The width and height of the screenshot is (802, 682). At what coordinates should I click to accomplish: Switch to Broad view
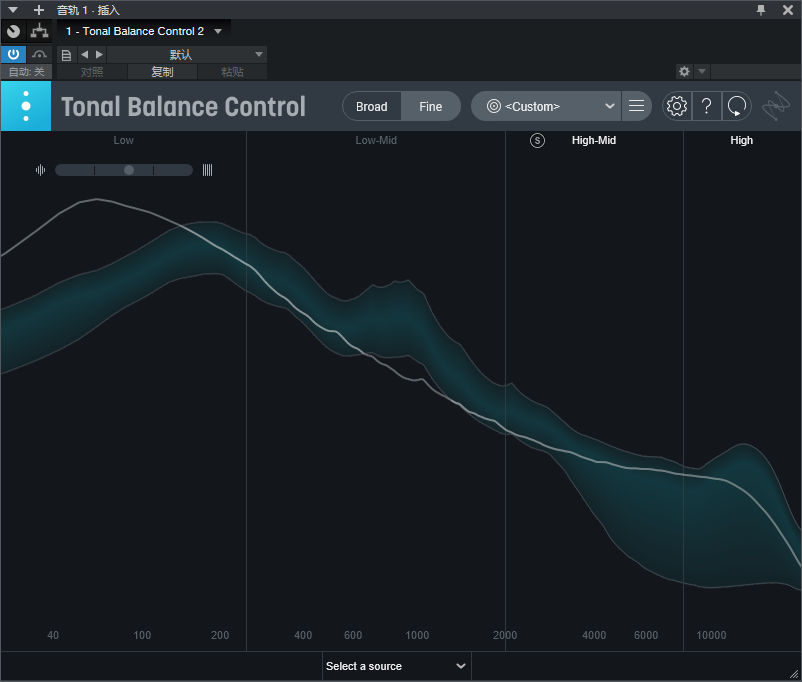click(372, 106)
